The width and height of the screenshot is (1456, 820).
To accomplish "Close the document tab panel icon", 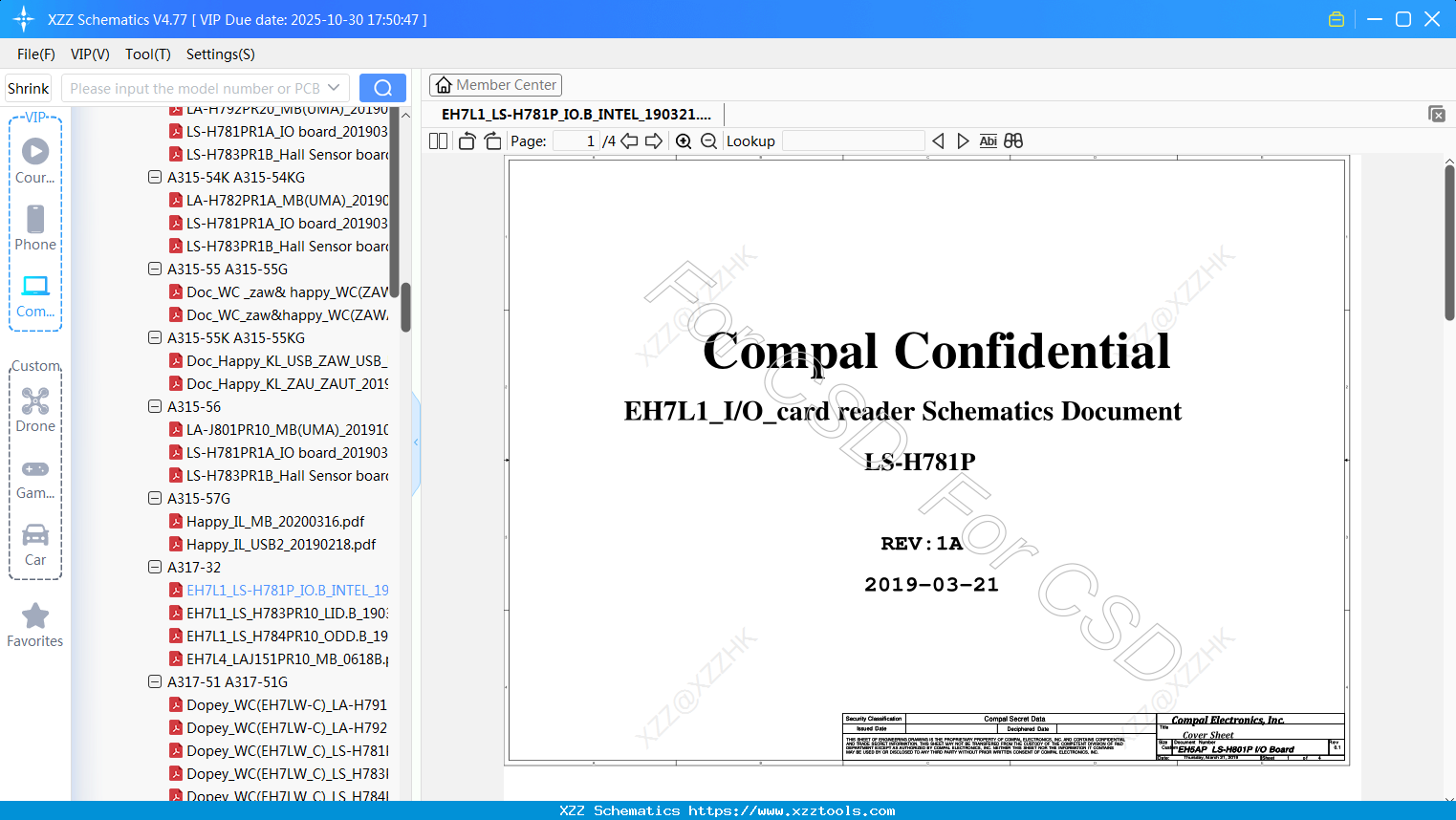I will [x=1436, y=114].
